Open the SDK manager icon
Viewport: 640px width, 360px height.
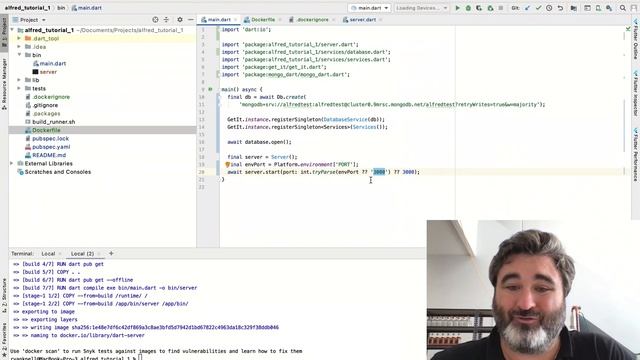click(609, 8)
